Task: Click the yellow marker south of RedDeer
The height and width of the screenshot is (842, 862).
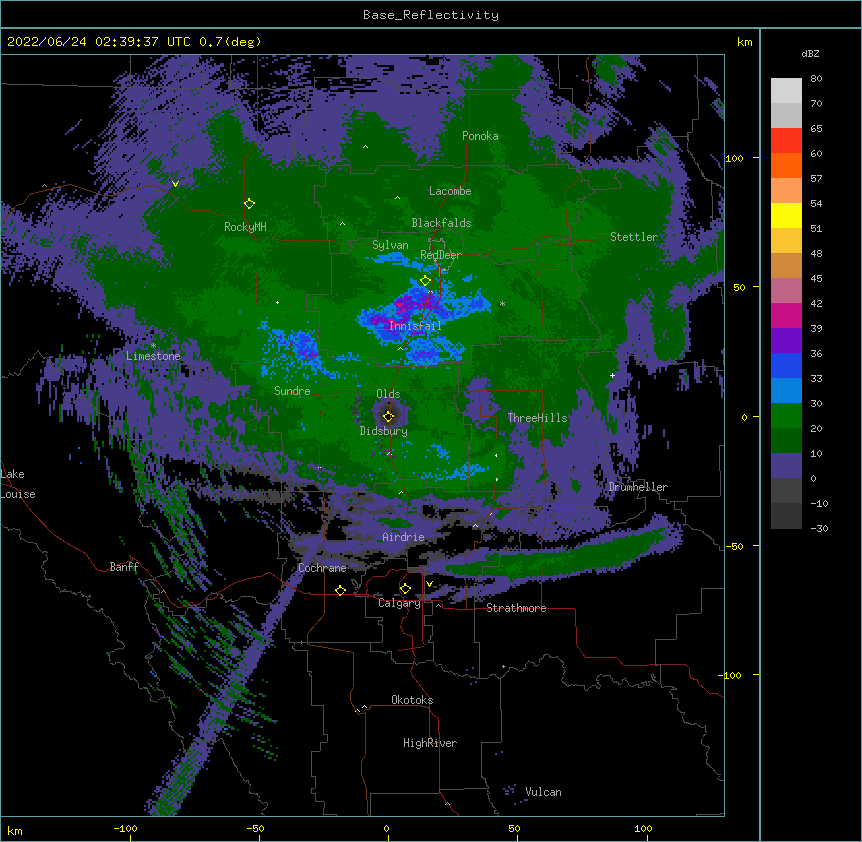Action: click(425, 281)
